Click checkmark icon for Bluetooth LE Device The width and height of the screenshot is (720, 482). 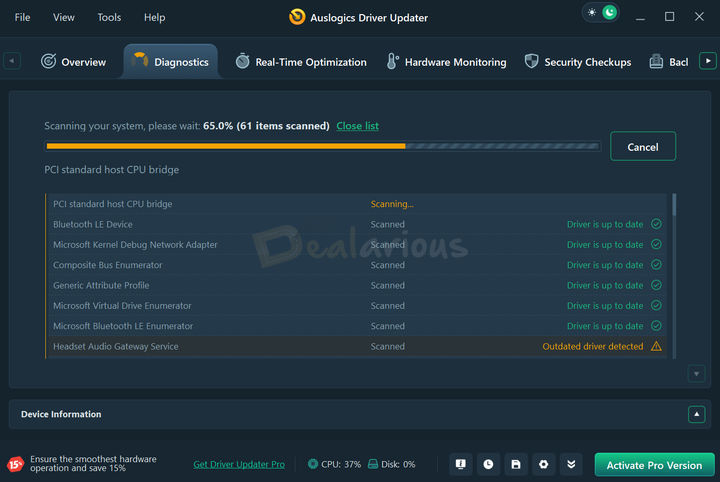point(656,224)
